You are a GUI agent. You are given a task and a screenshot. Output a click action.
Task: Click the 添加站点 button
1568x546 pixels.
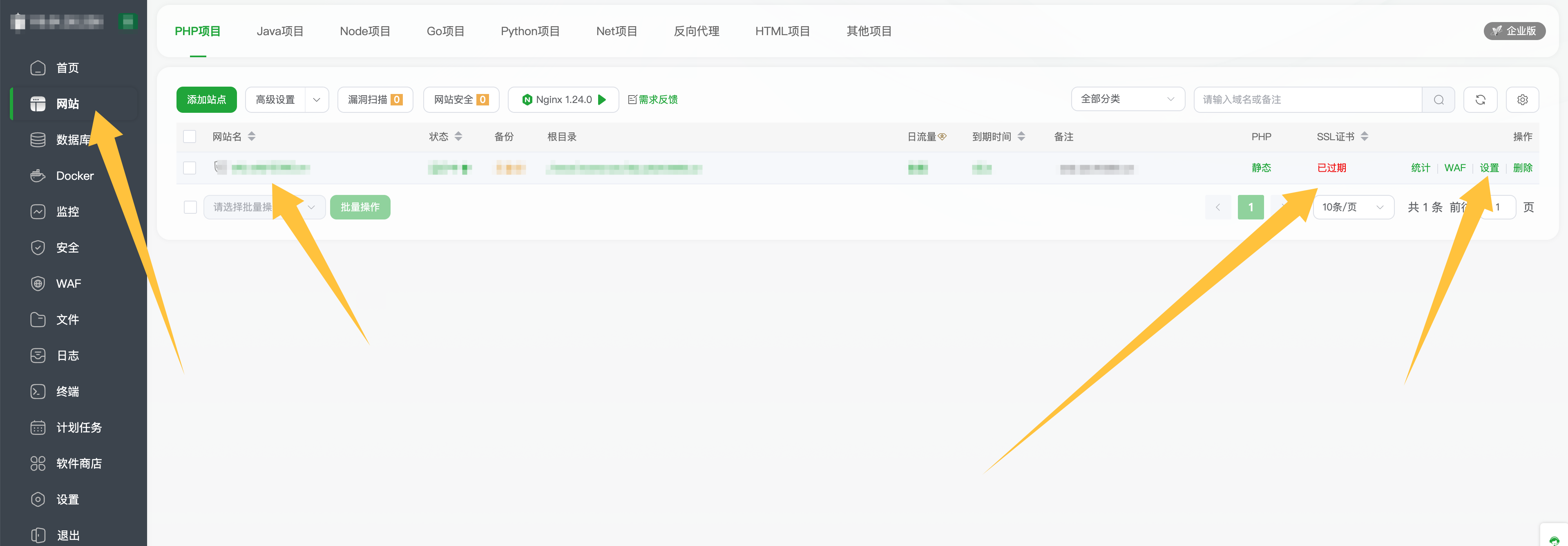point(206,99)
